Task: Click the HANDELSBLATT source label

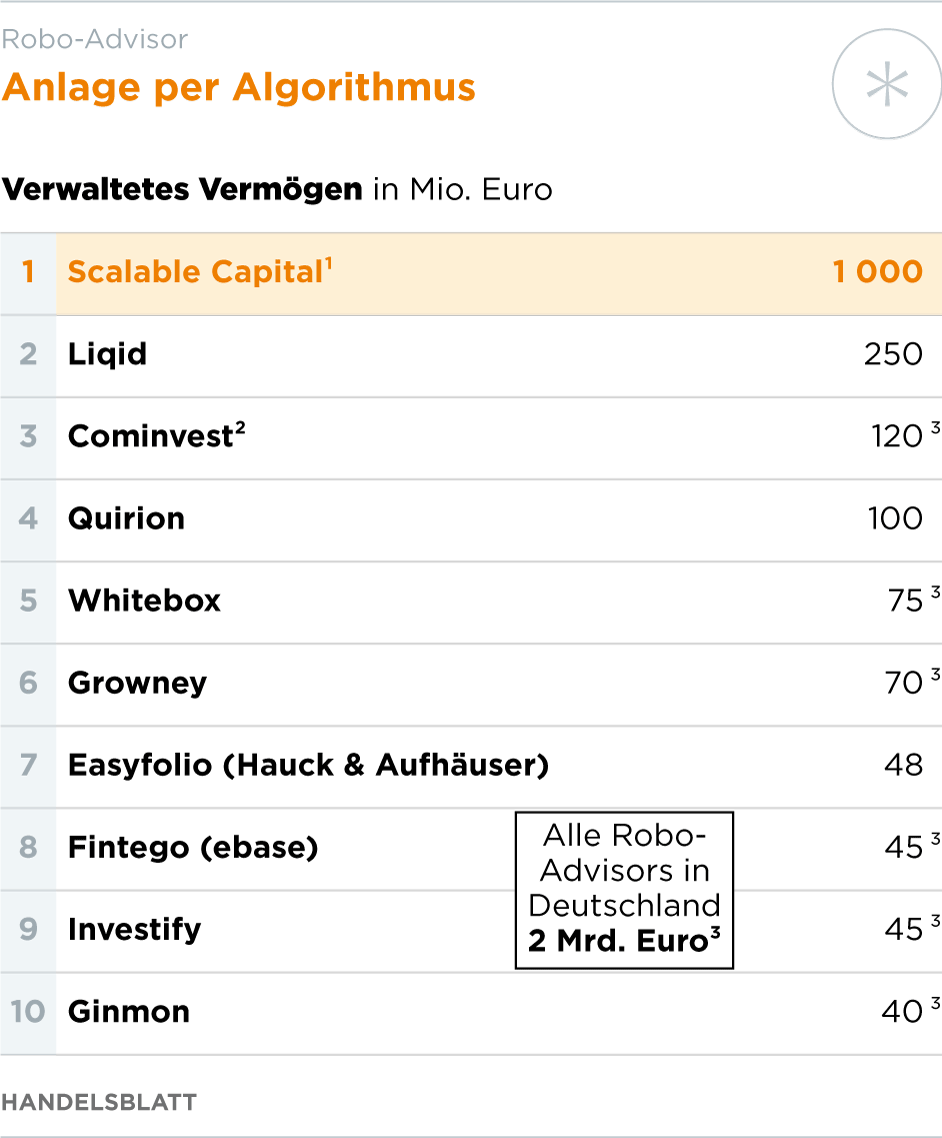Action: [99, 1102]
